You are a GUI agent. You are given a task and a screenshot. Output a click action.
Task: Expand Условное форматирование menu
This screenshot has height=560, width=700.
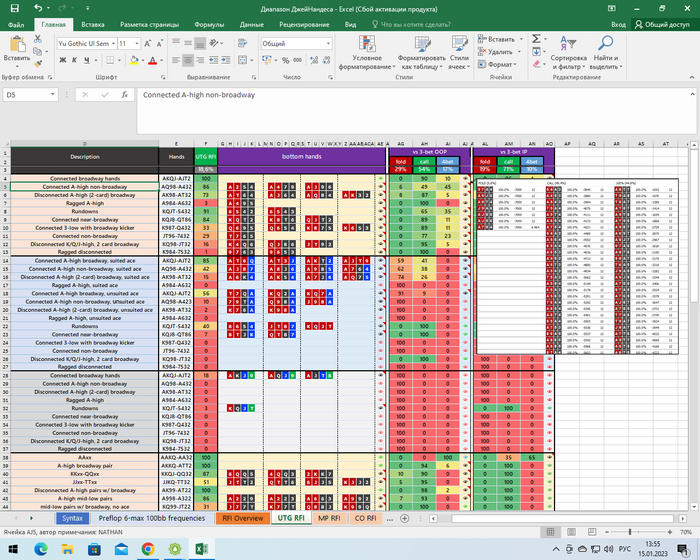[367, 53]
